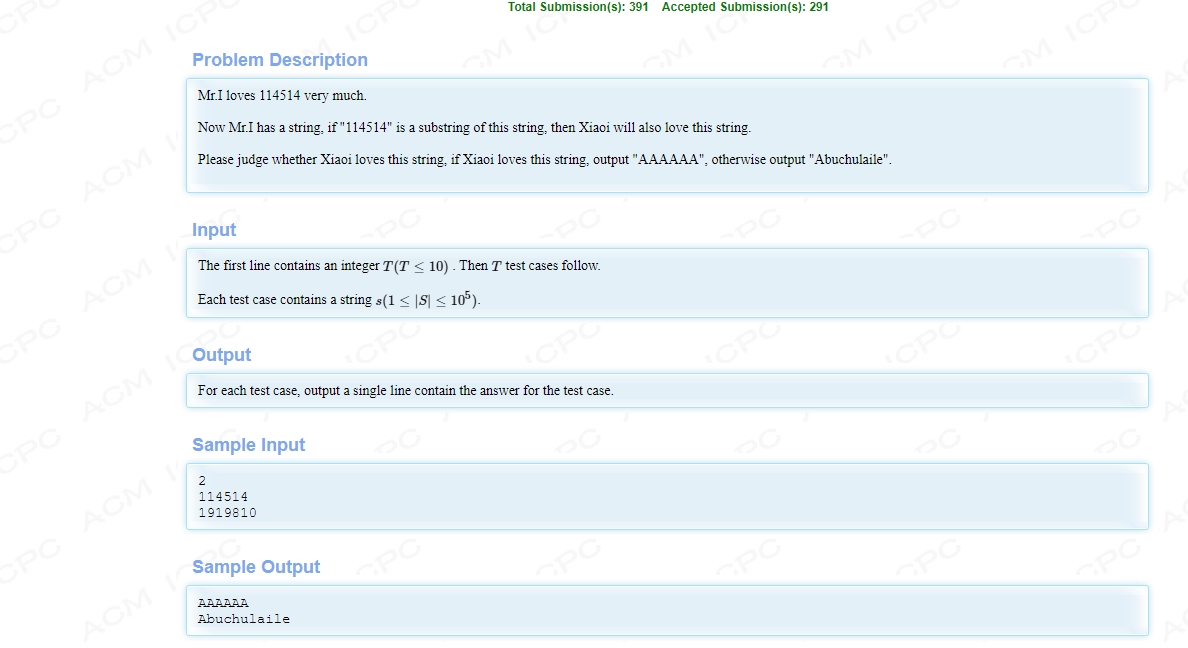
Task: Click the 'Total Submission(s): 391' text
Action: coord(578,7)
